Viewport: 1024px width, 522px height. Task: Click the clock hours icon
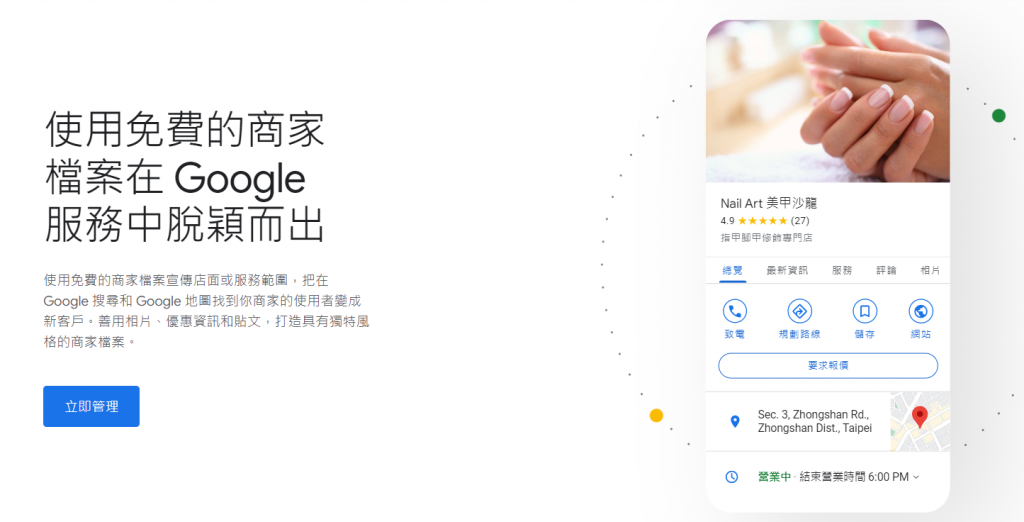tap(731, 477)
